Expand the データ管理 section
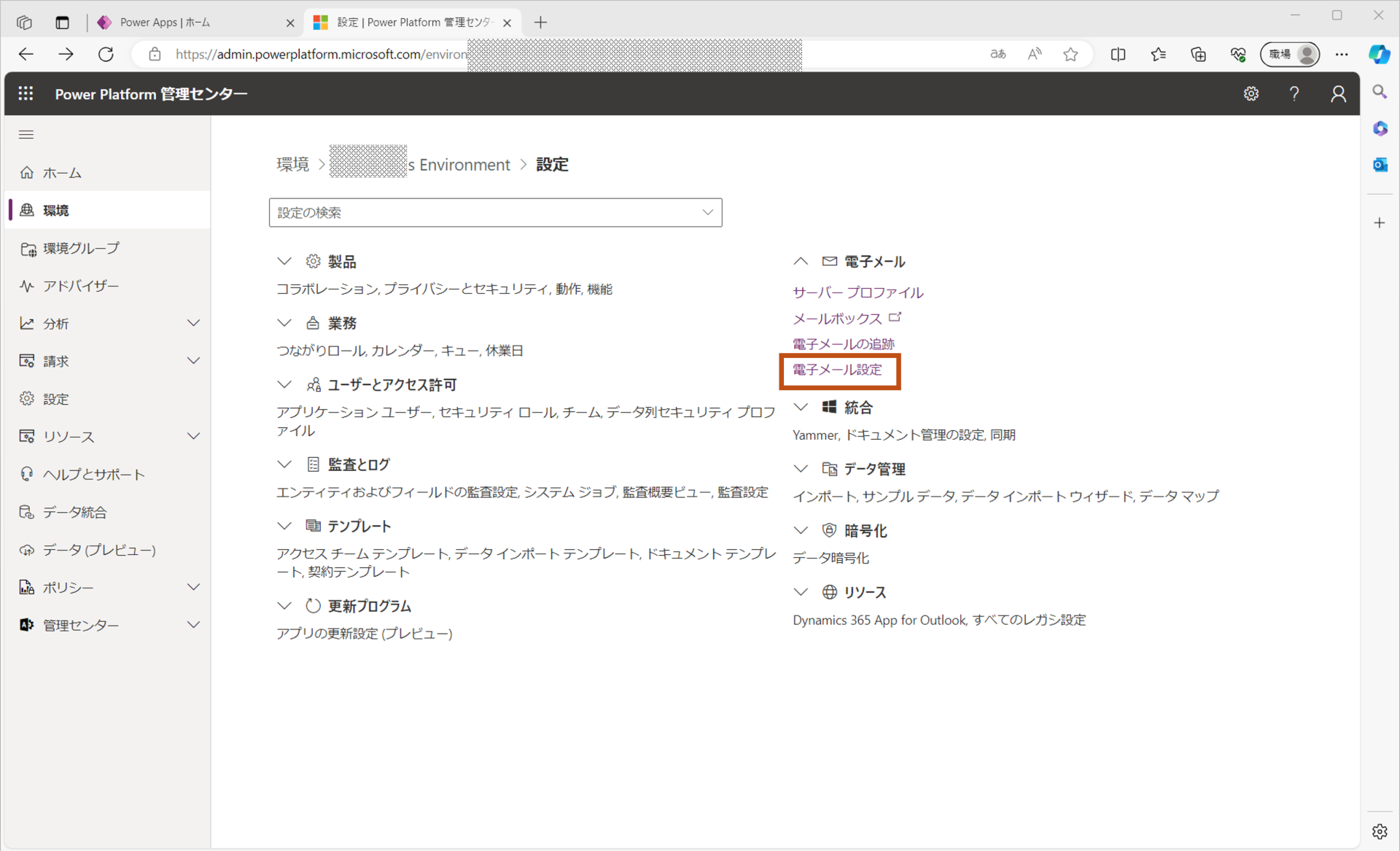Viewport: 1400px width, 851px height. (x=801, y=468)
